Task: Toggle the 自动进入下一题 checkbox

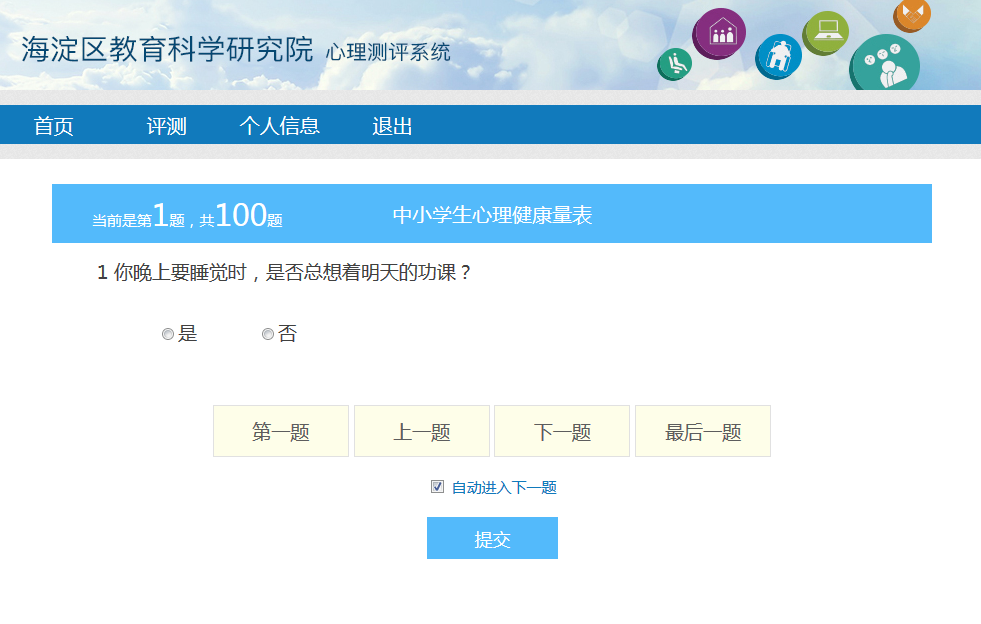Action: [437, 486]
